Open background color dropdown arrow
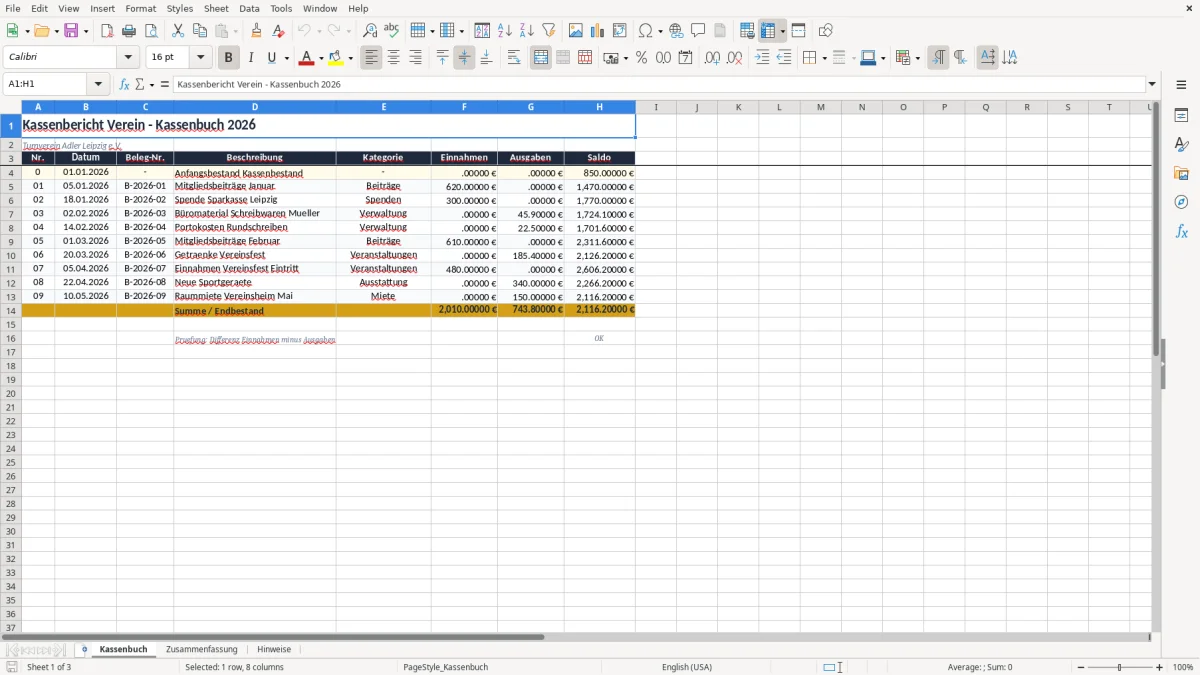Viewport: 1200px width, 675px height. [350, 59]
